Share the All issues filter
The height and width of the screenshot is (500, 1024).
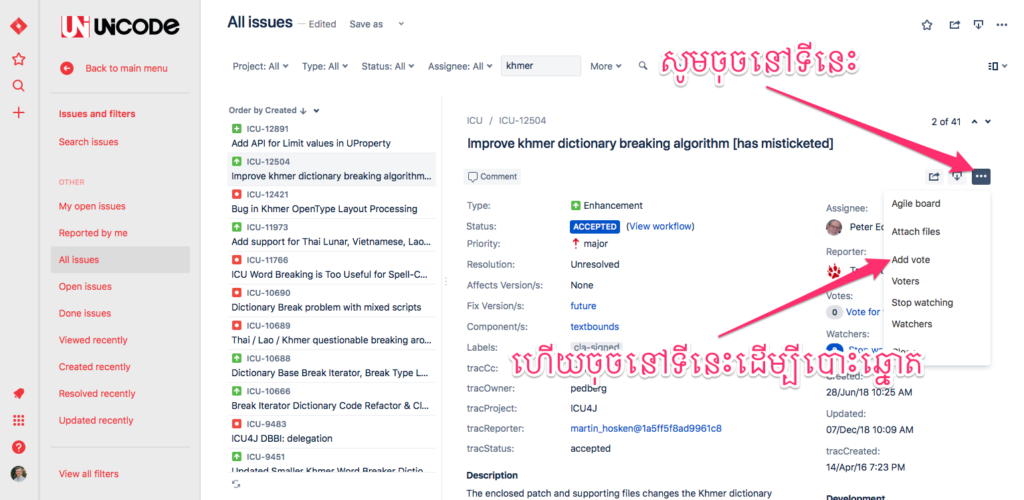tap(954, 25)
